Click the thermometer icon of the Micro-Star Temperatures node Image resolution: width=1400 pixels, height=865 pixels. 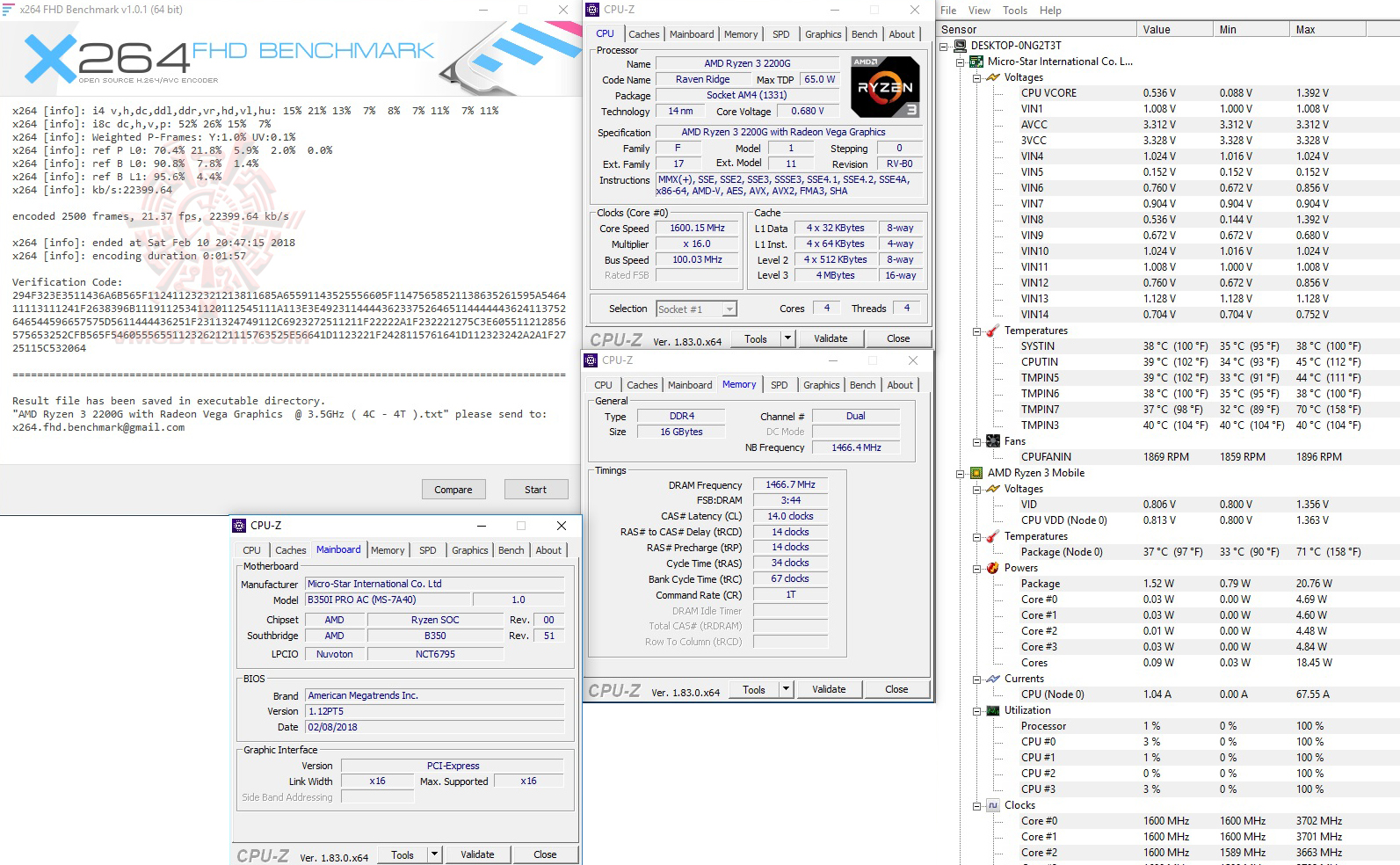click(993, 331)
